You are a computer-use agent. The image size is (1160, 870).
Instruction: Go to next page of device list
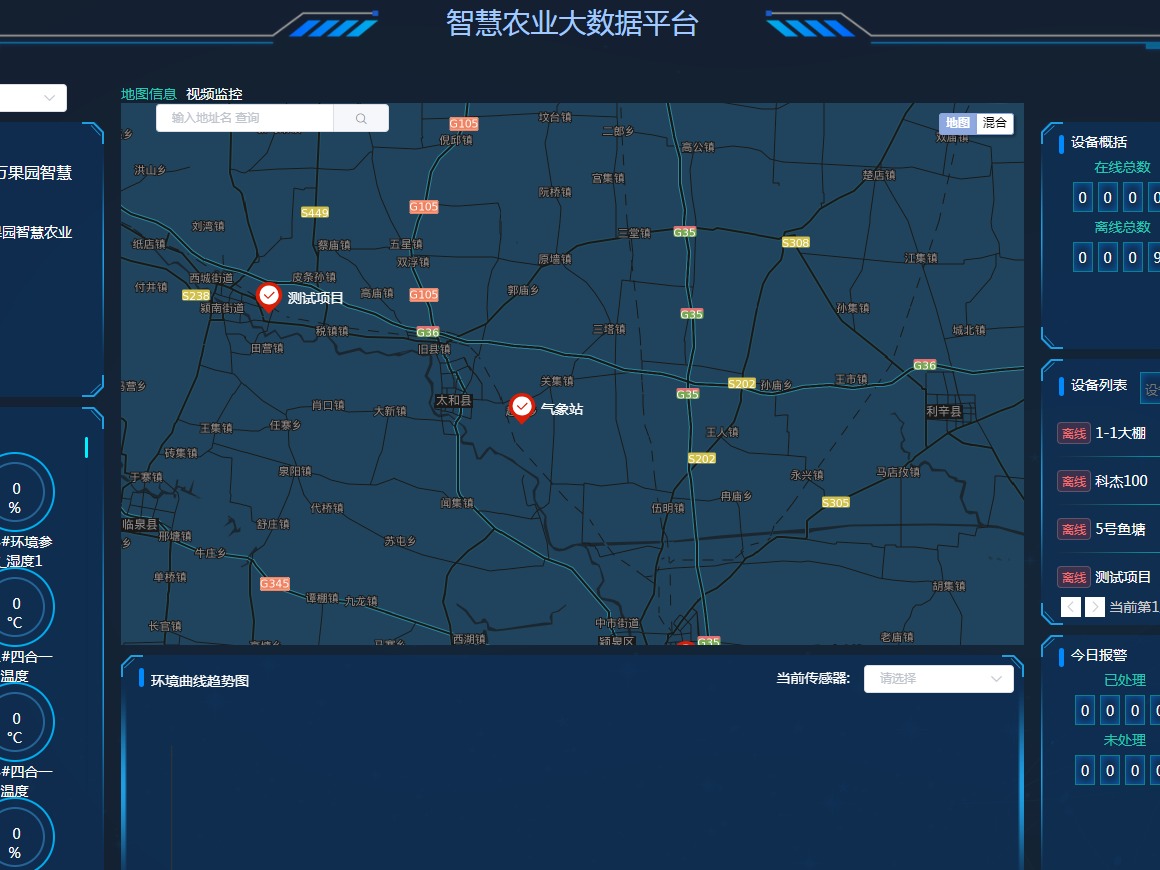1095,607
